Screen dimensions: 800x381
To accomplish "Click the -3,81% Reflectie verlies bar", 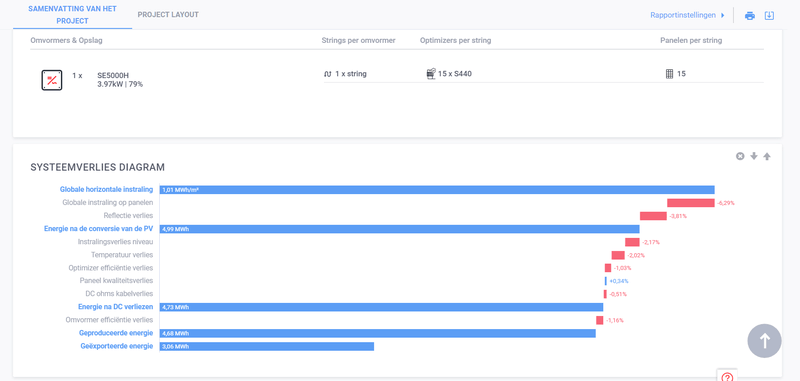I will [x=654, y=216].
